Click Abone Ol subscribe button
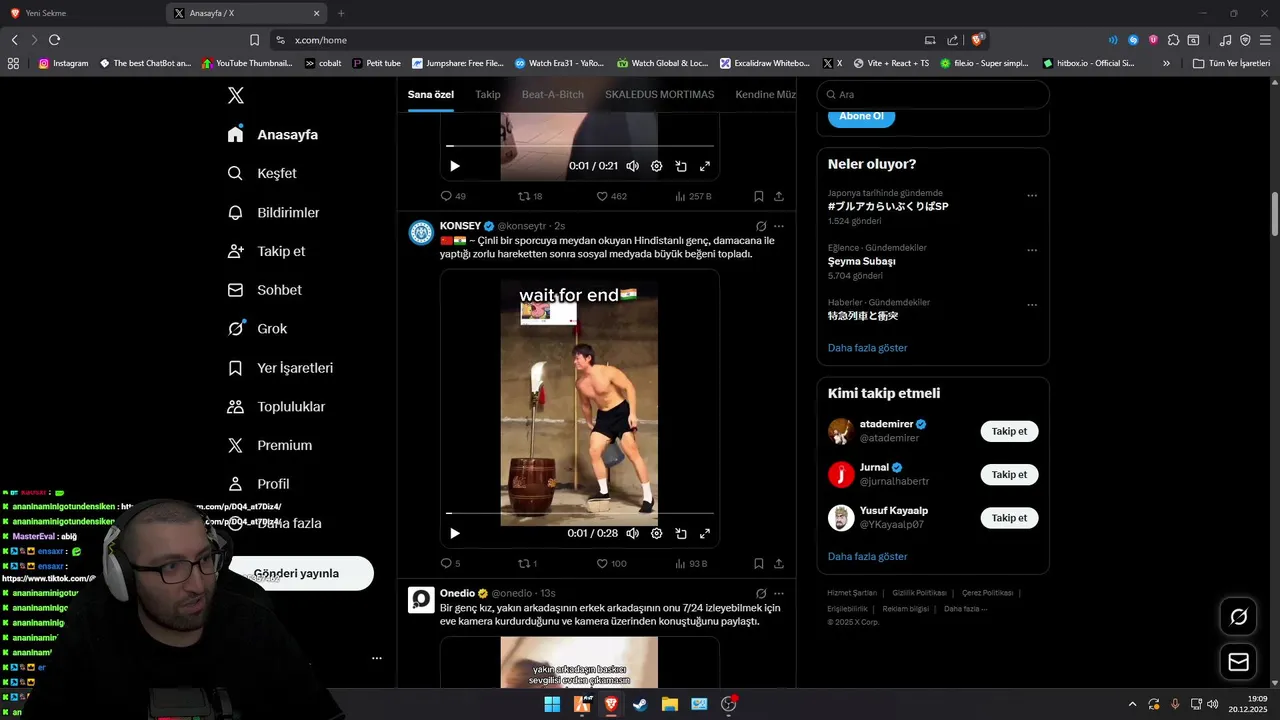The width and height of the screenshot is (1280, 720). [x=861, y=116]
